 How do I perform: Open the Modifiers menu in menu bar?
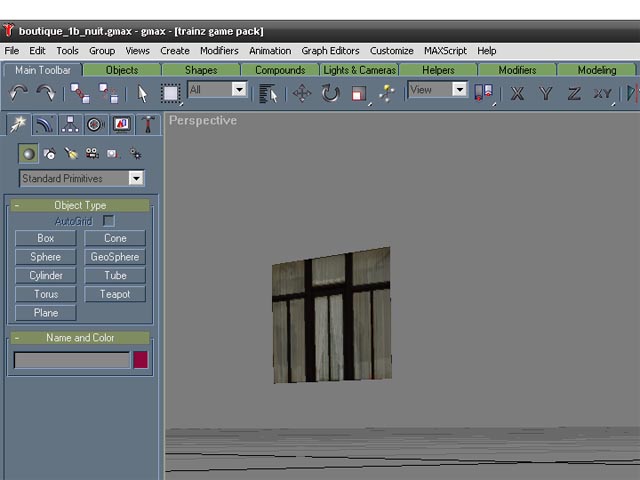pyautogui.click(x=219, y=50)
